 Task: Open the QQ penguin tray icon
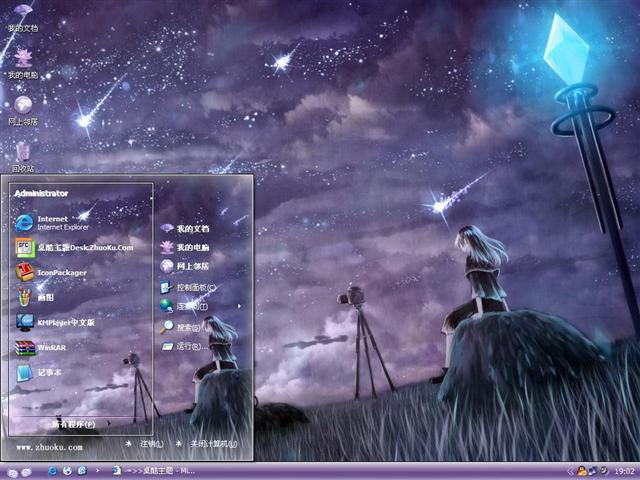tap(580, 471)
